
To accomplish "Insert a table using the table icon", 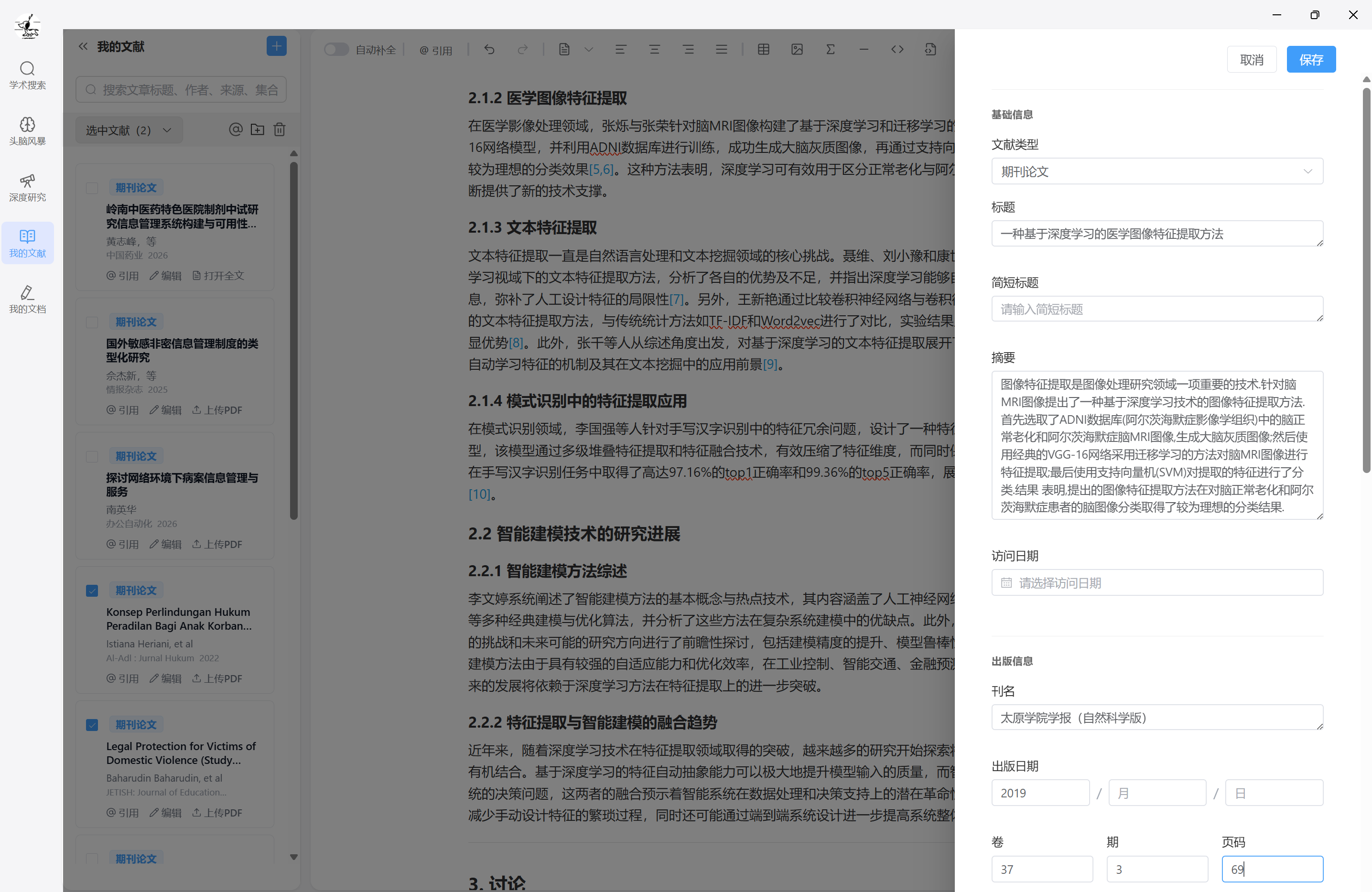I will [763, 50].
